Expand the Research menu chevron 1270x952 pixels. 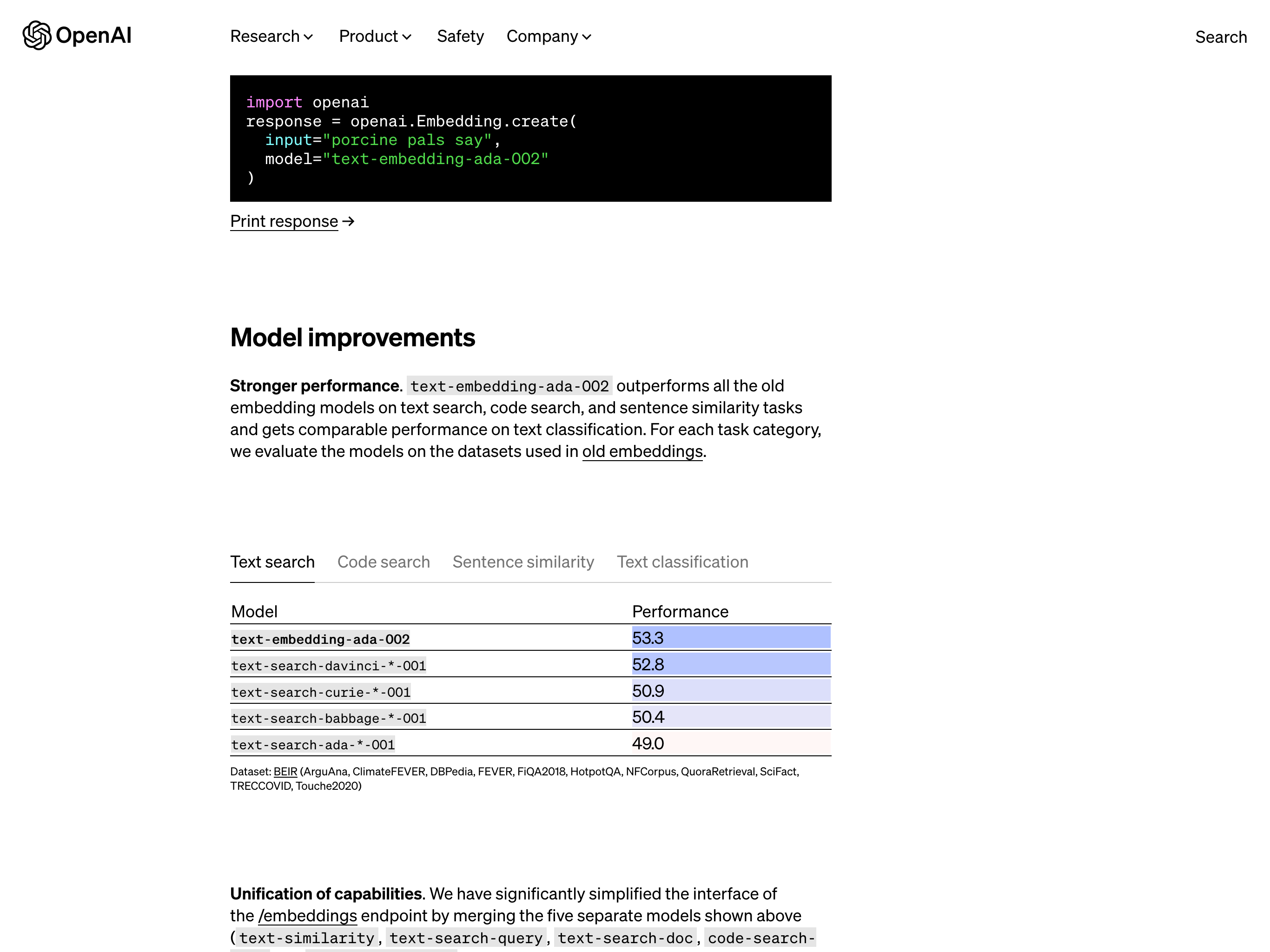pos(308,37)
